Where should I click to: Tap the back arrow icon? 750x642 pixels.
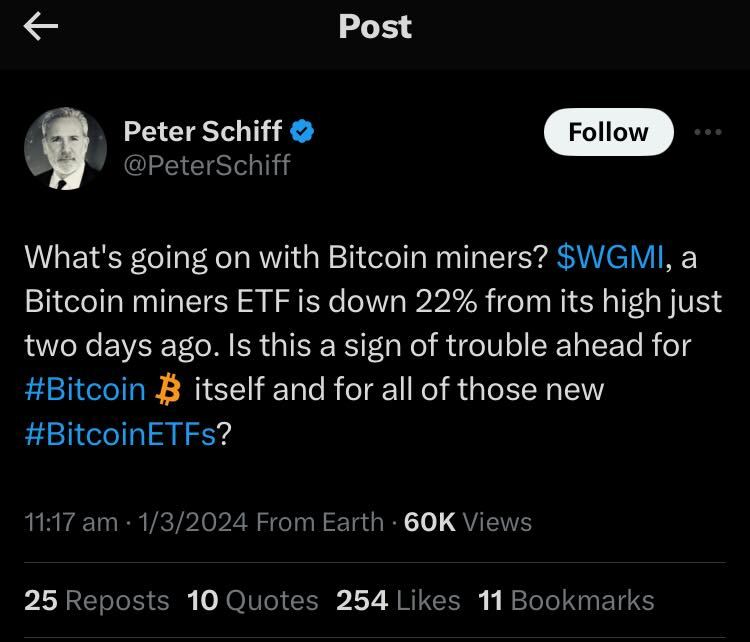(42, 28)
